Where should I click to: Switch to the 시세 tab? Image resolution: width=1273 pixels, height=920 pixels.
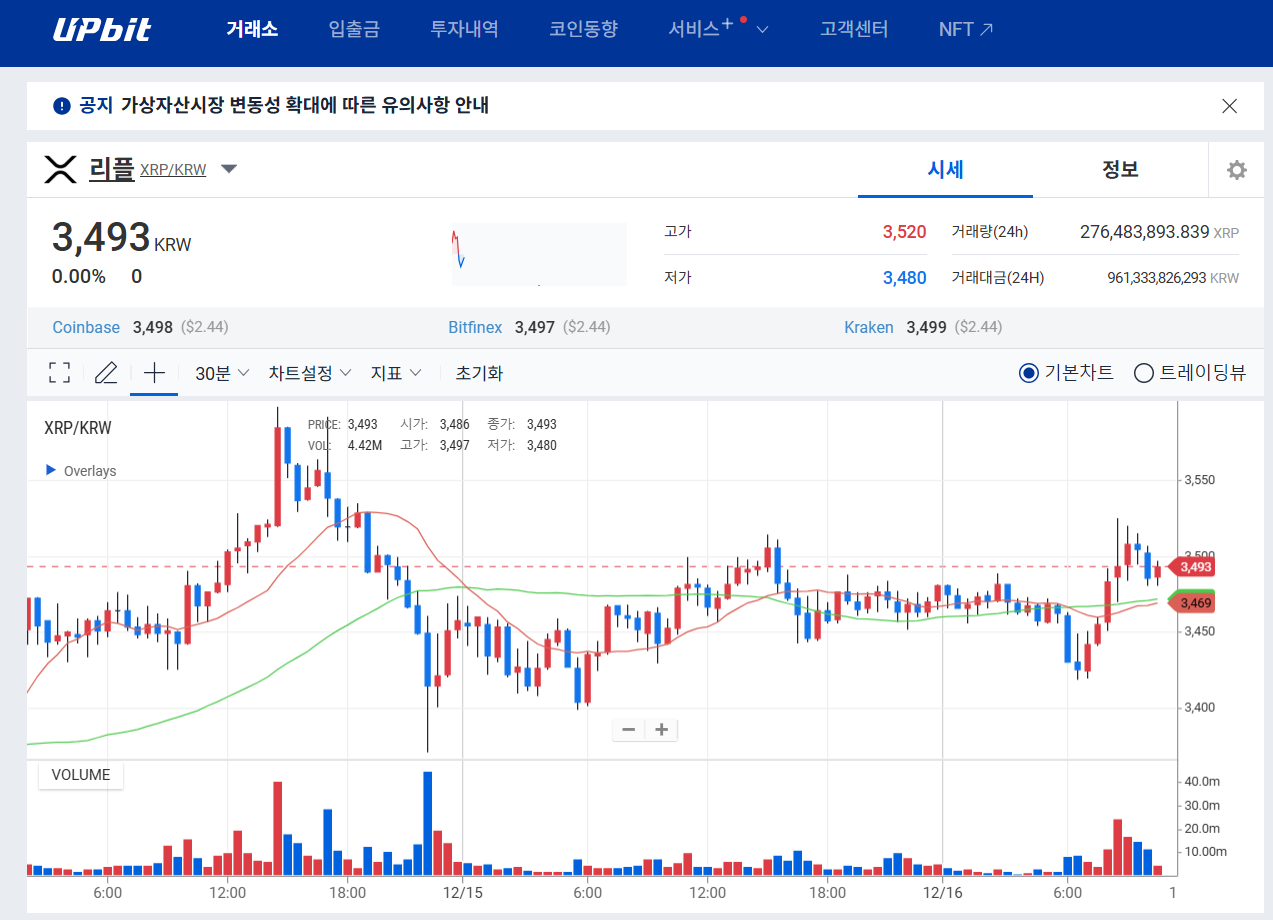tap(945, 169)
